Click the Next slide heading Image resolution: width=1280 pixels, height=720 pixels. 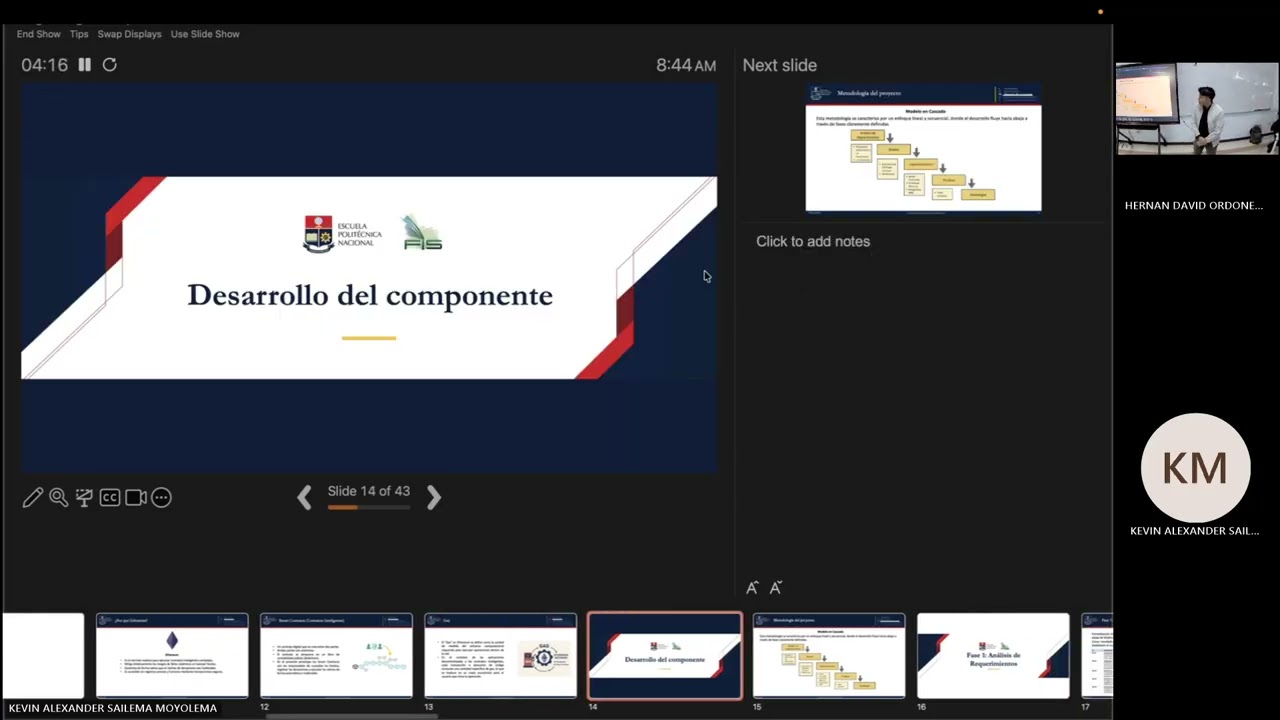[x=779, y=65]
